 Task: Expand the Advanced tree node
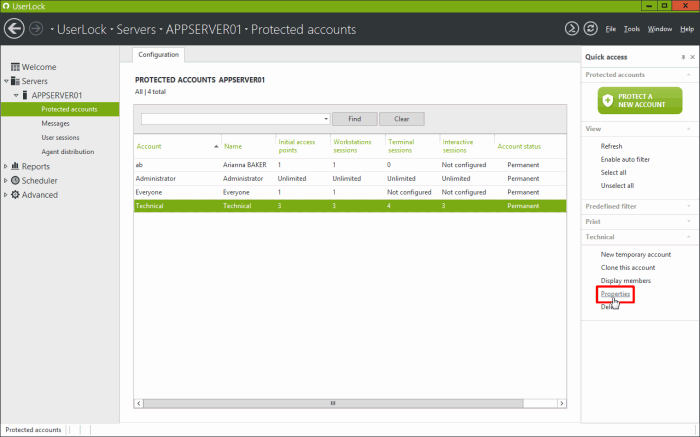coord(6,195)
